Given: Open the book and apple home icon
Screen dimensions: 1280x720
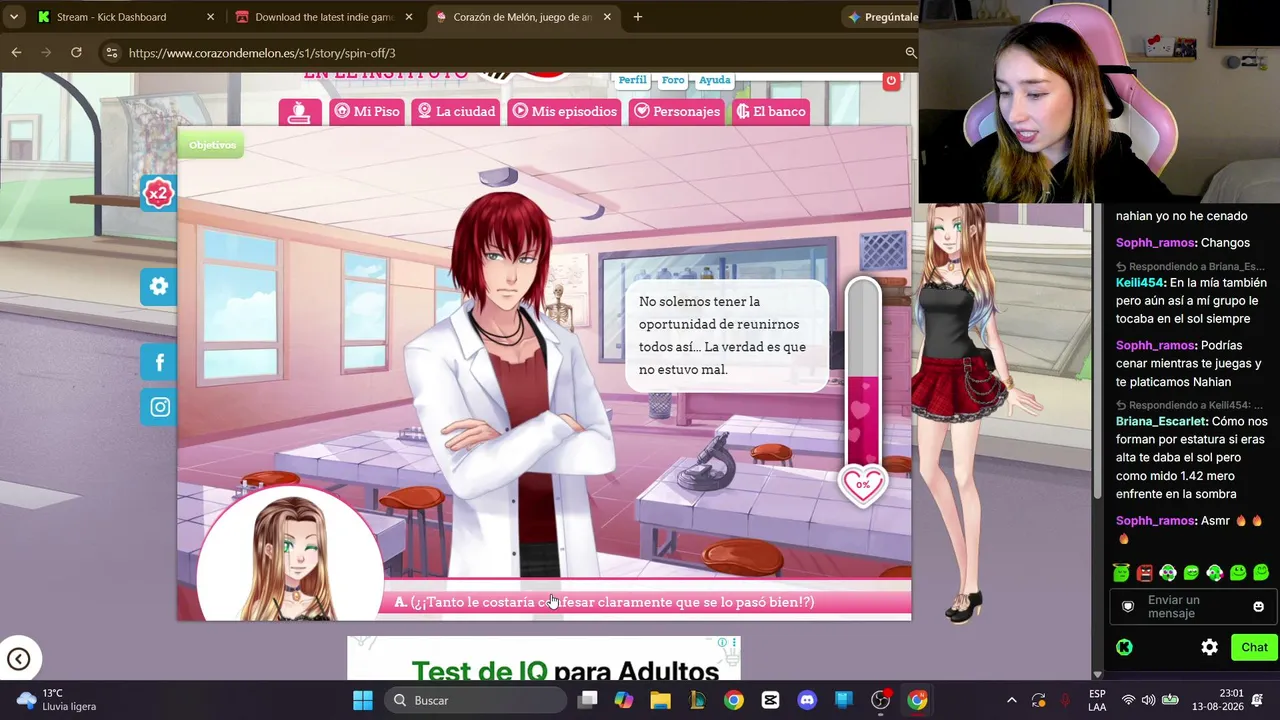Looking at the screenshot, I should [299, 112].
